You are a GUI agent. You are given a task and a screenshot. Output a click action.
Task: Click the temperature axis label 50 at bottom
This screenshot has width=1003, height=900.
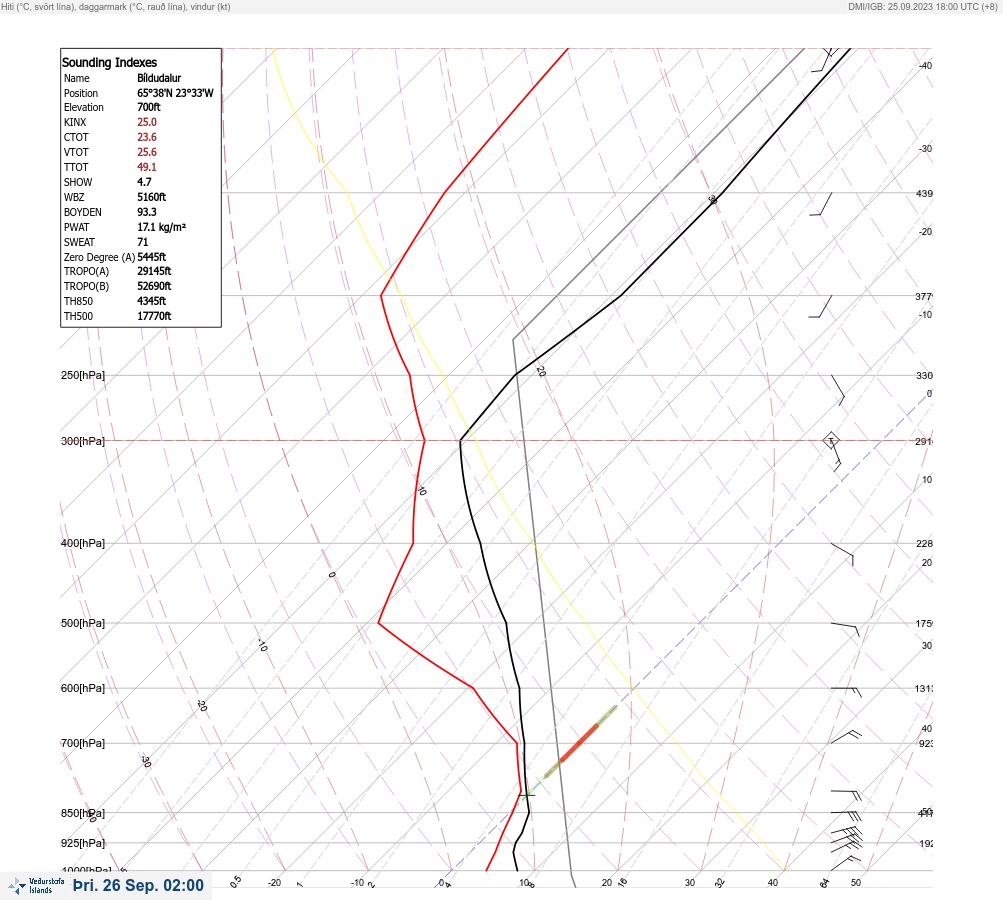[x=856, y=883]
